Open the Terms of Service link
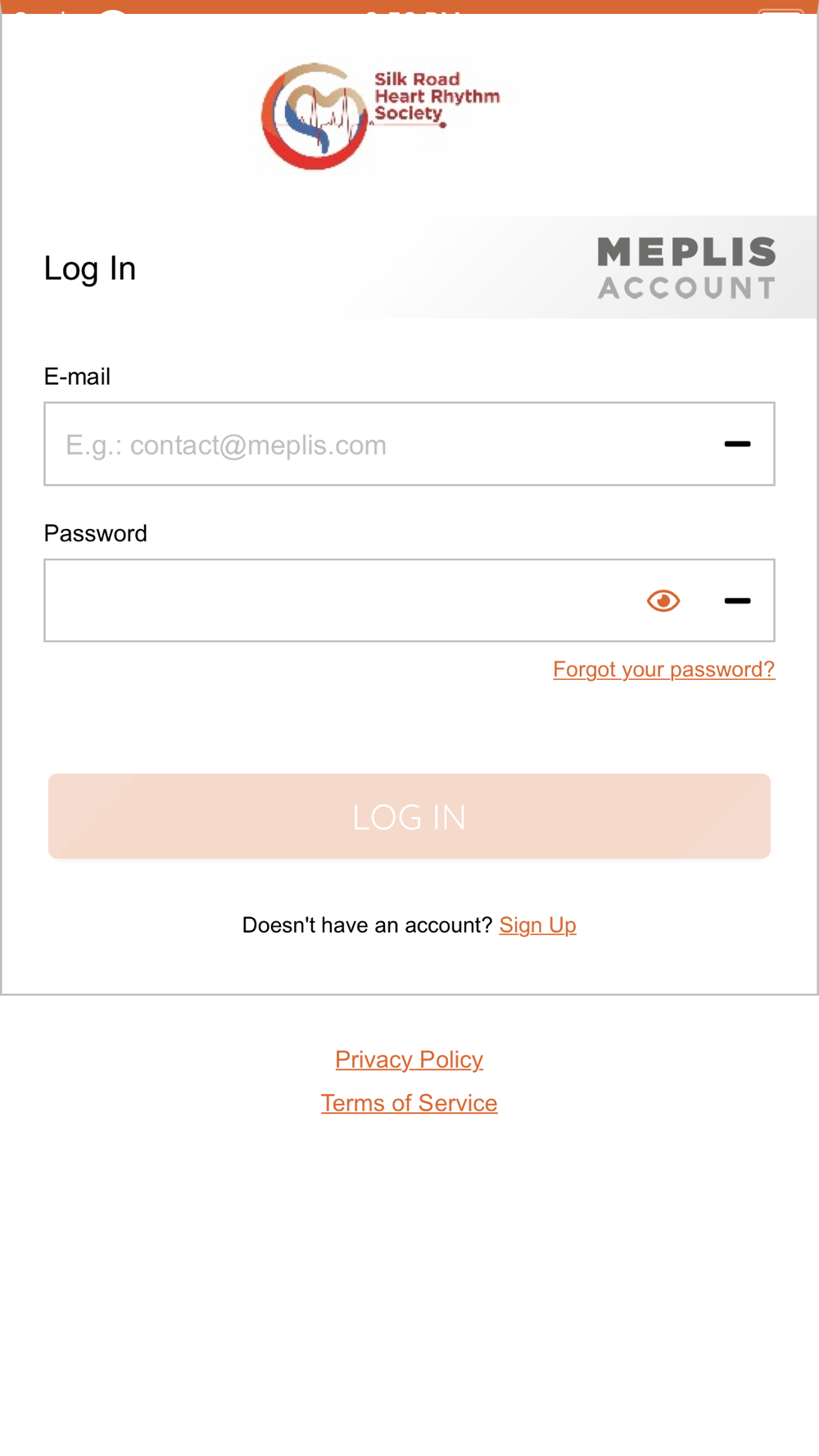The height and width of the screenshot is (1456, 819). [x=409, y=1104]
